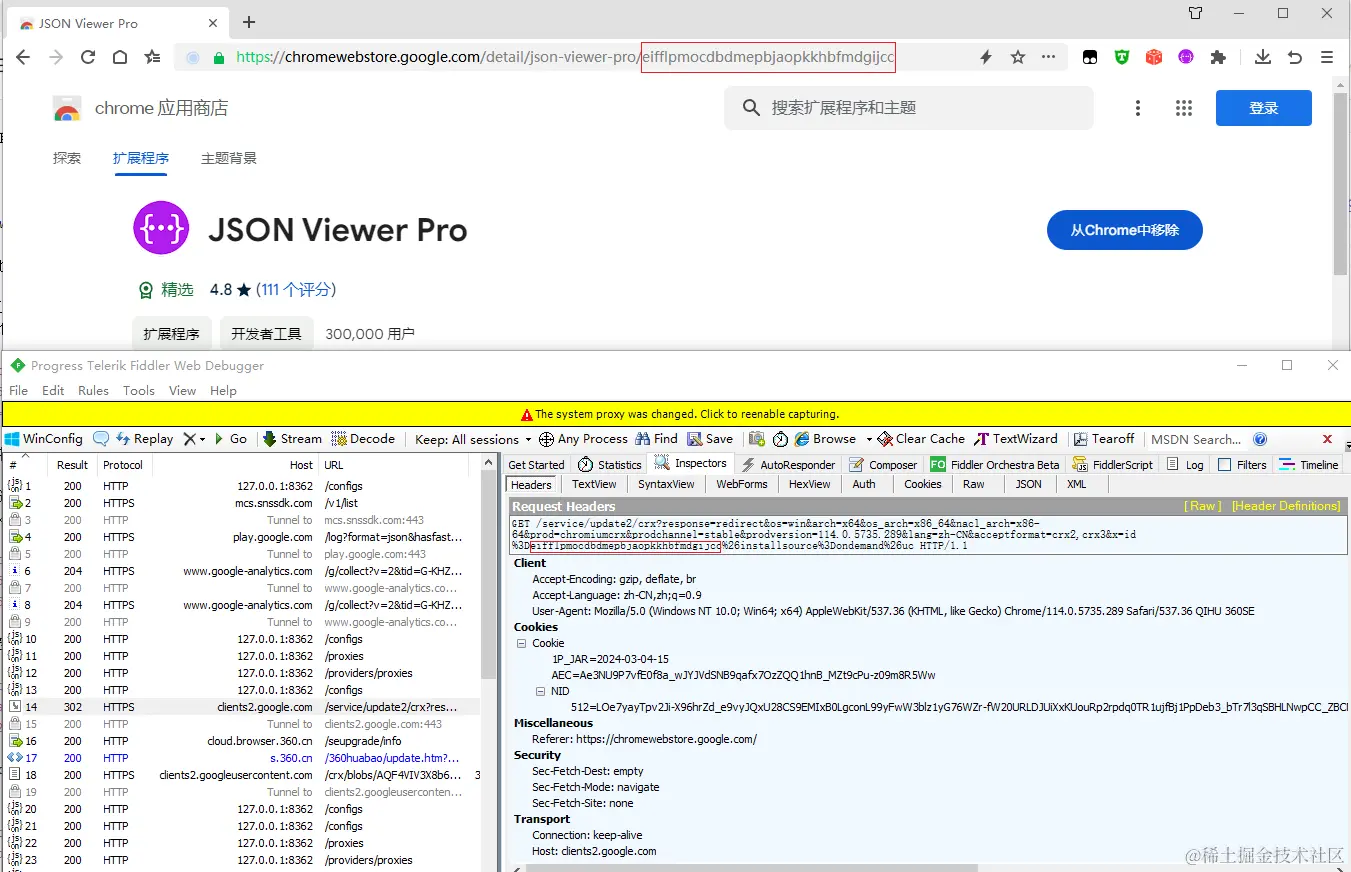Select the TextView inspector tab
Screen dimensions: 1351x872
point(594,484)
